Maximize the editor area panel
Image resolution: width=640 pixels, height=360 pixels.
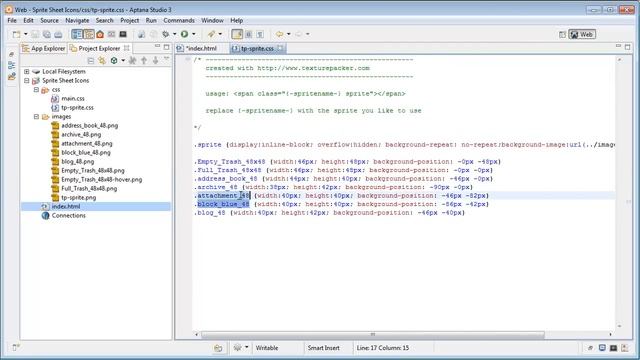pyautogui.click(x=628, y=47)
